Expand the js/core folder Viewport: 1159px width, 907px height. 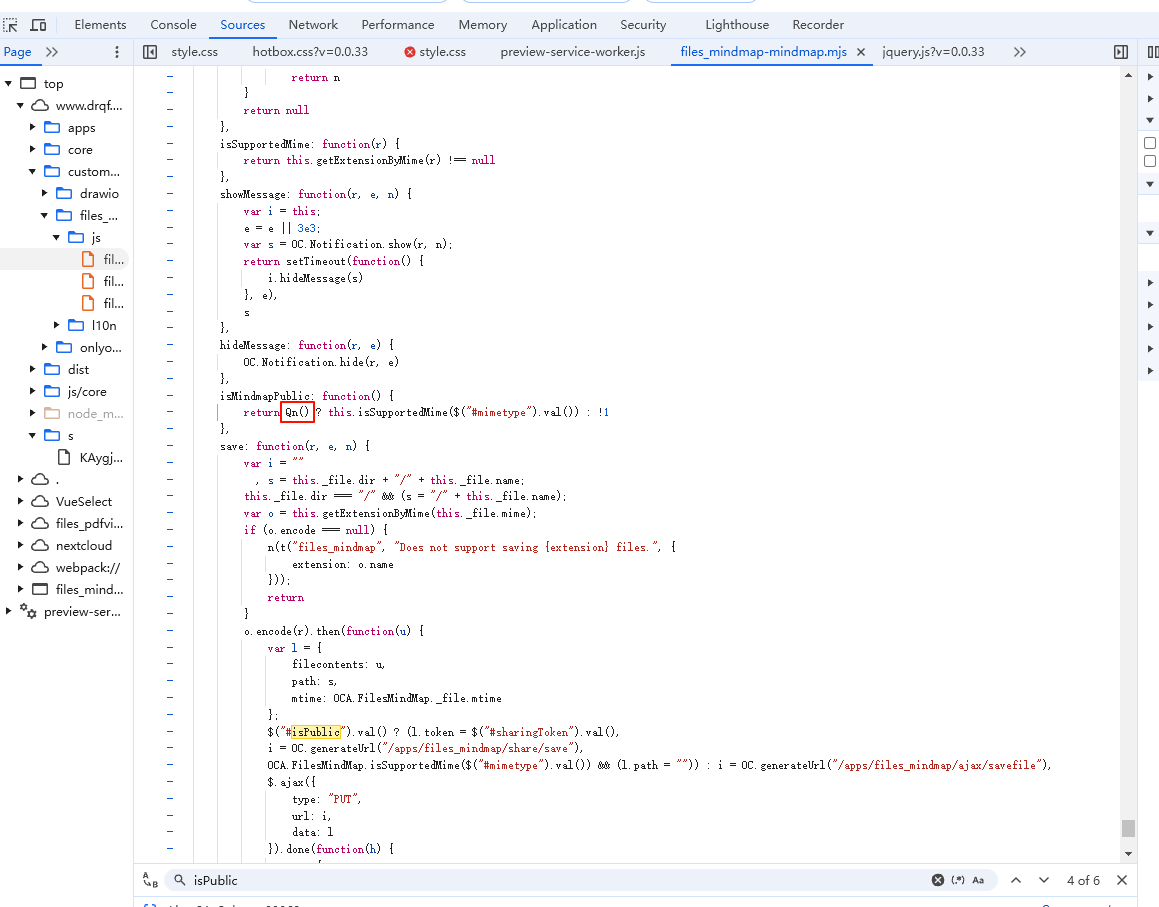33,391
